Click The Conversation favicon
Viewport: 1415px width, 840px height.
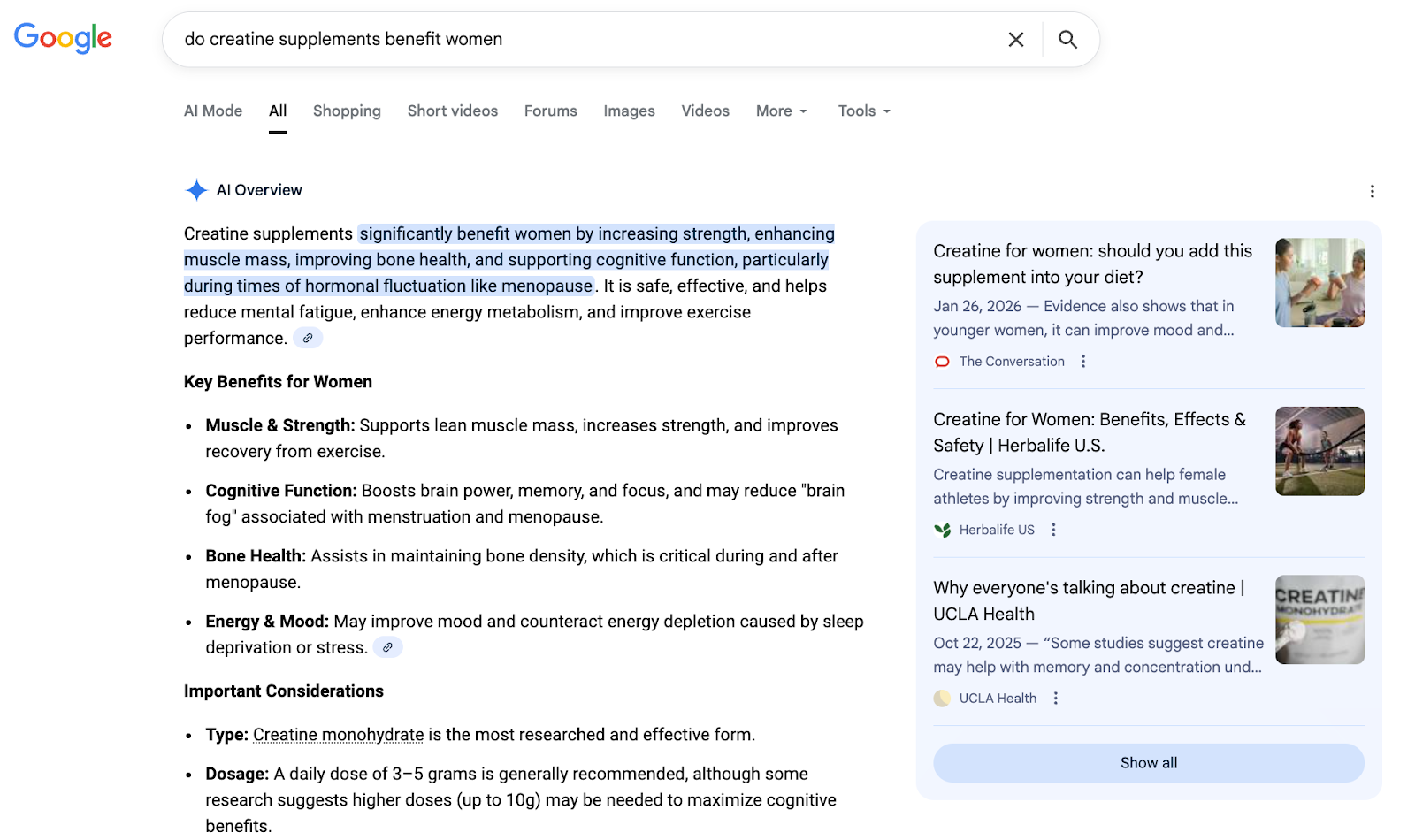[x=942, y=361]
